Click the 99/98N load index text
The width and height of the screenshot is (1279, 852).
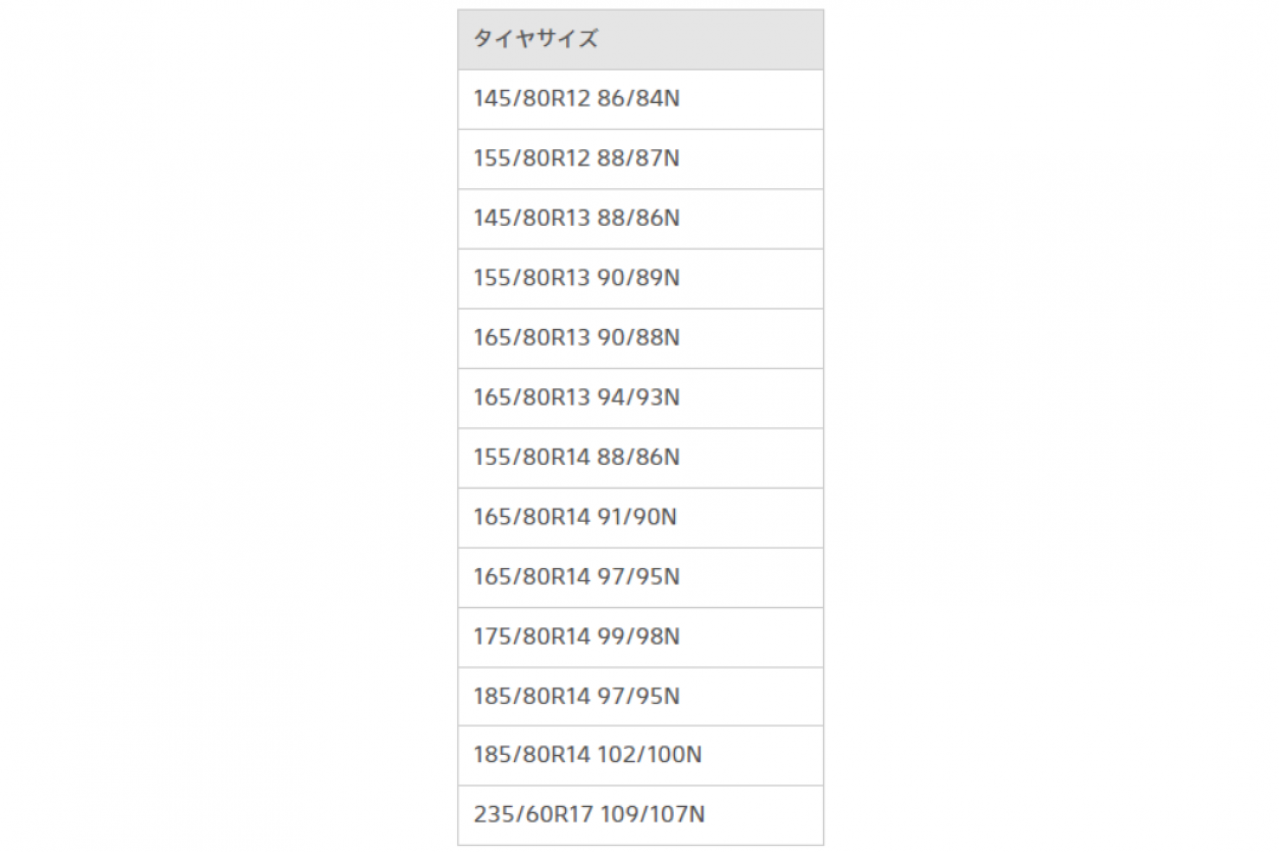click(638, 637)
